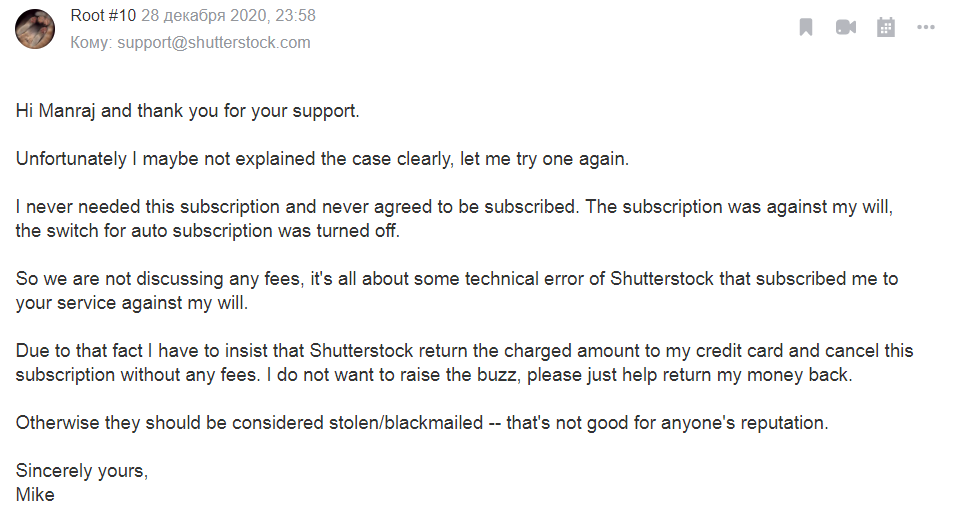Bookmark this email with the flag icon

[x=806, y=27]
